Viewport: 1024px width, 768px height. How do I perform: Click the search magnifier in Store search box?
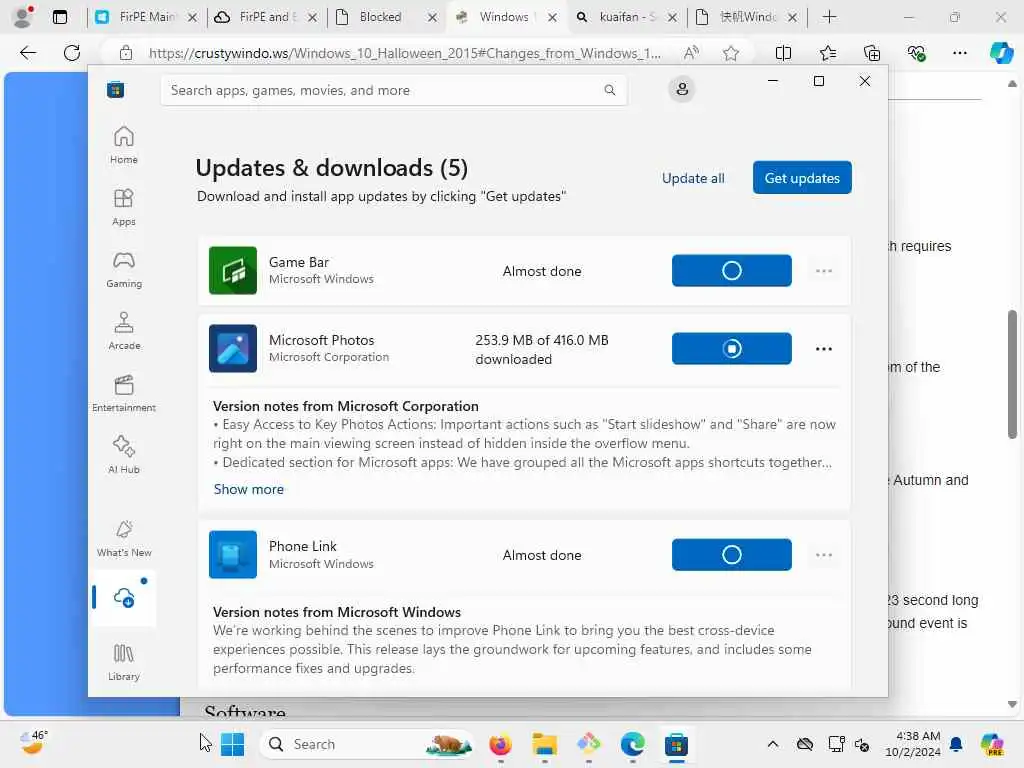[x=609, y=90]
